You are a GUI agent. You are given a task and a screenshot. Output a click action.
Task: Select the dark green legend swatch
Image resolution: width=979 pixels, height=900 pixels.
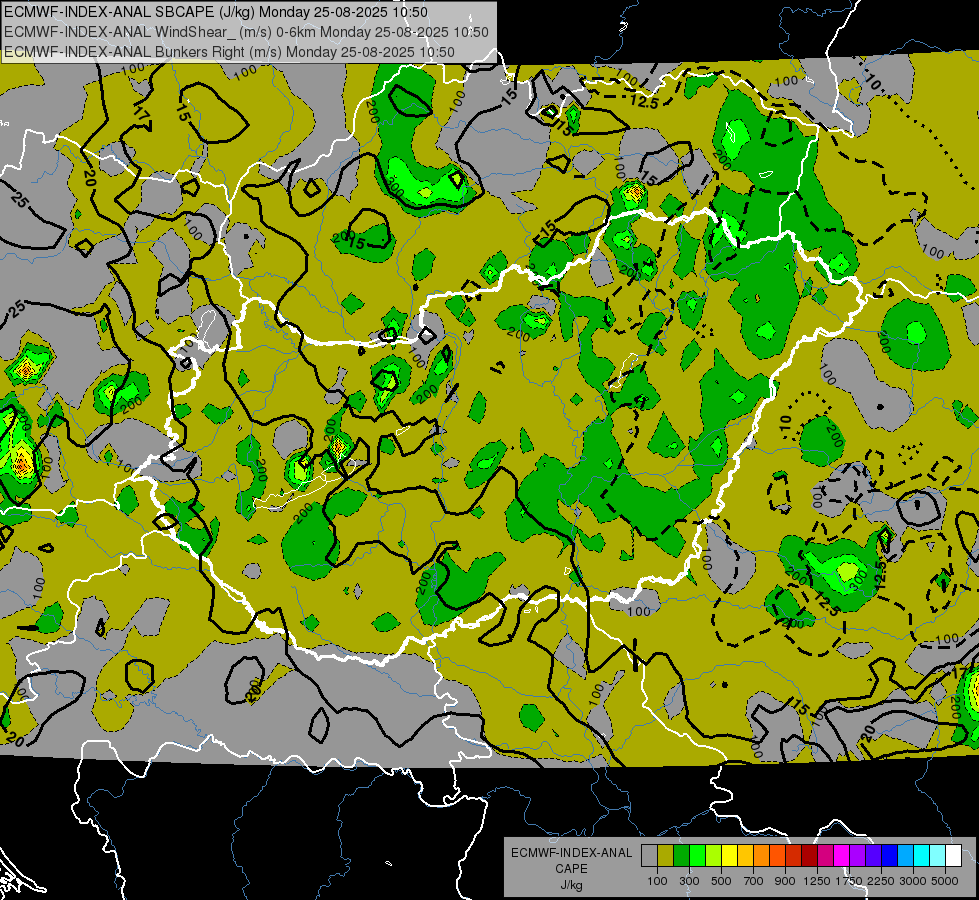tap(681, 856)
